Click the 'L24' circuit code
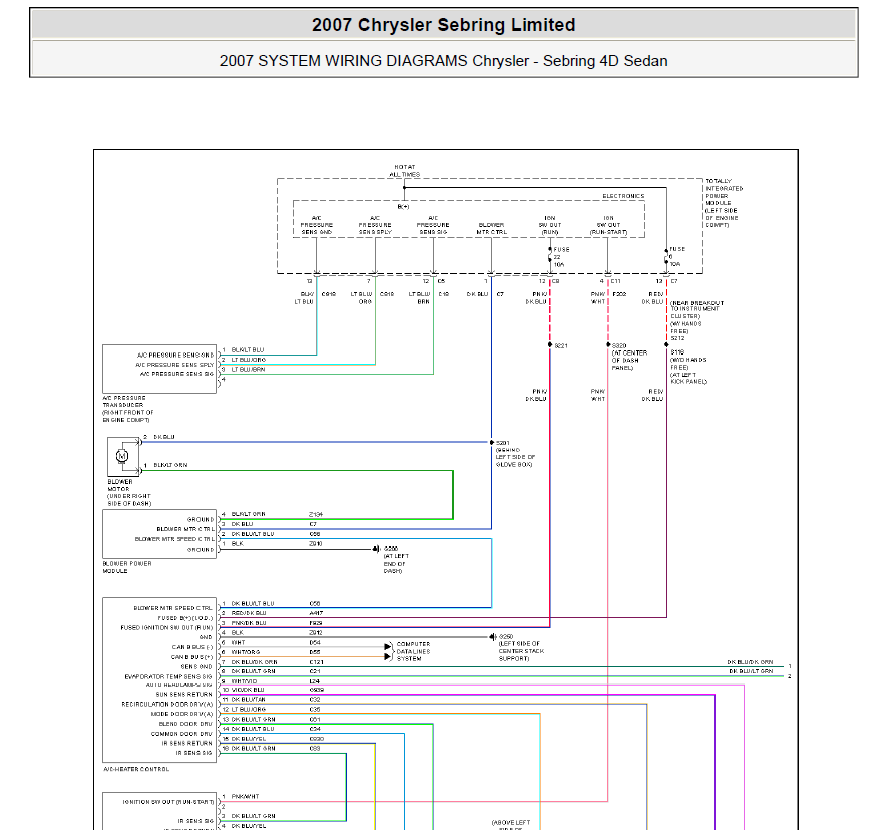 314,681
